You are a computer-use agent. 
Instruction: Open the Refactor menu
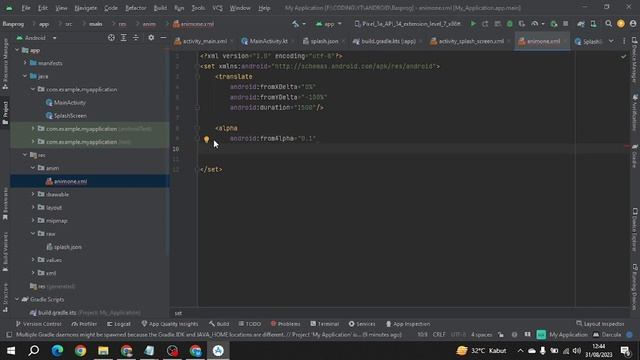136,8
